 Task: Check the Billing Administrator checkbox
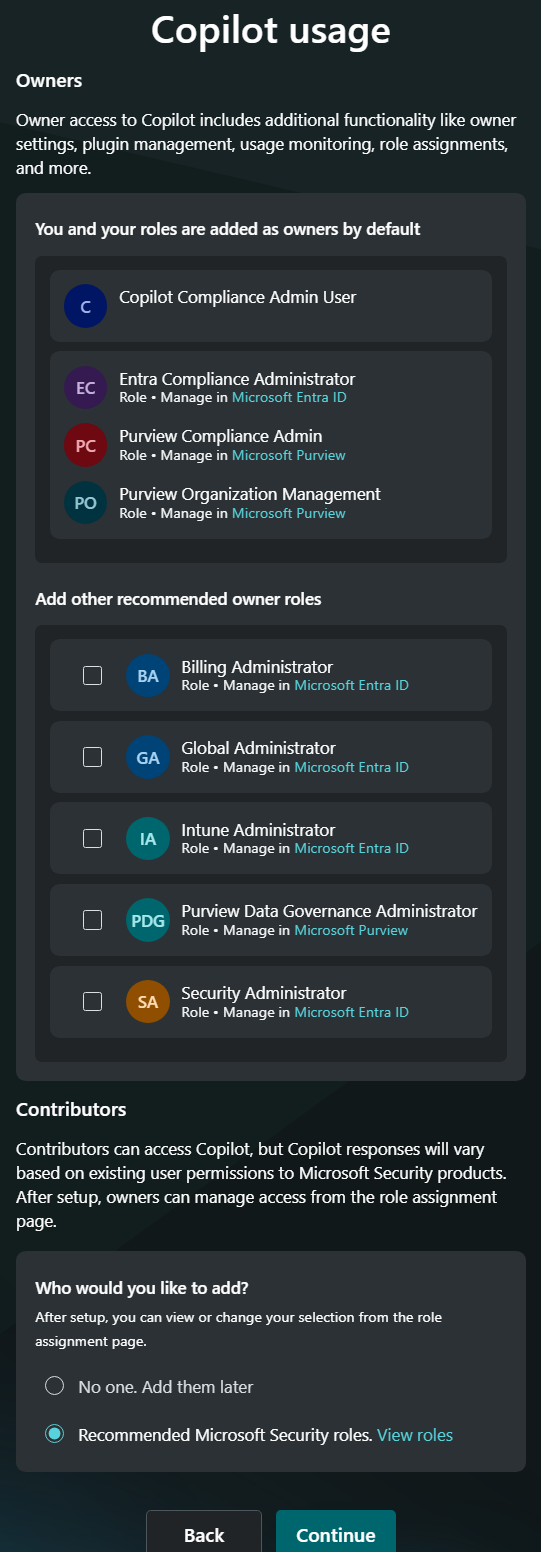point(92,675)
